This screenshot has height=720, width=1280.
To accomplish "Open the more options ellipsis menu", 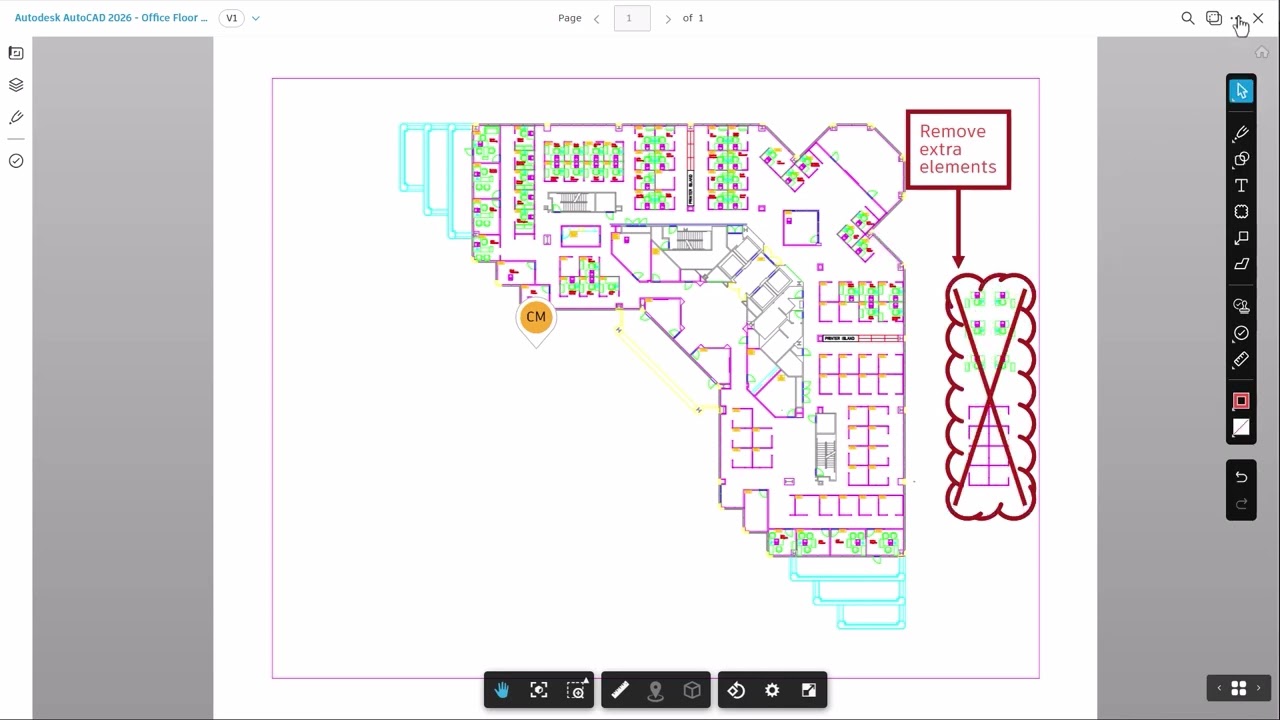I will [x=1237, y=18].
